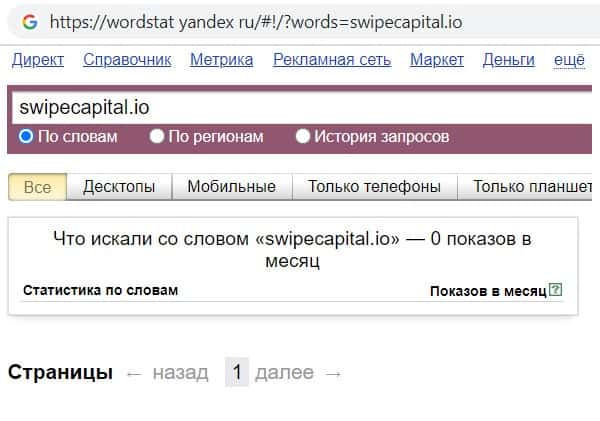This screenshot has width=600, height=421.
Task: Switch to the Только телефоны tab
Action: click(x=374, y=187)
